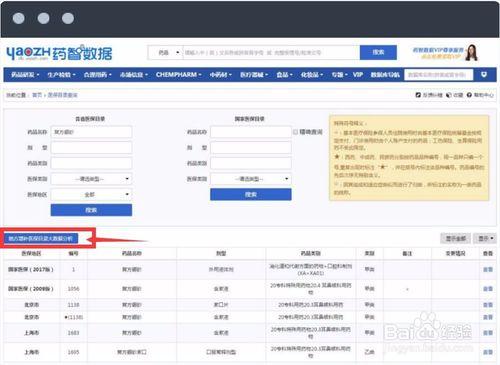
Task: Click the 备注 column header
Action: click(x=407, y=254)
